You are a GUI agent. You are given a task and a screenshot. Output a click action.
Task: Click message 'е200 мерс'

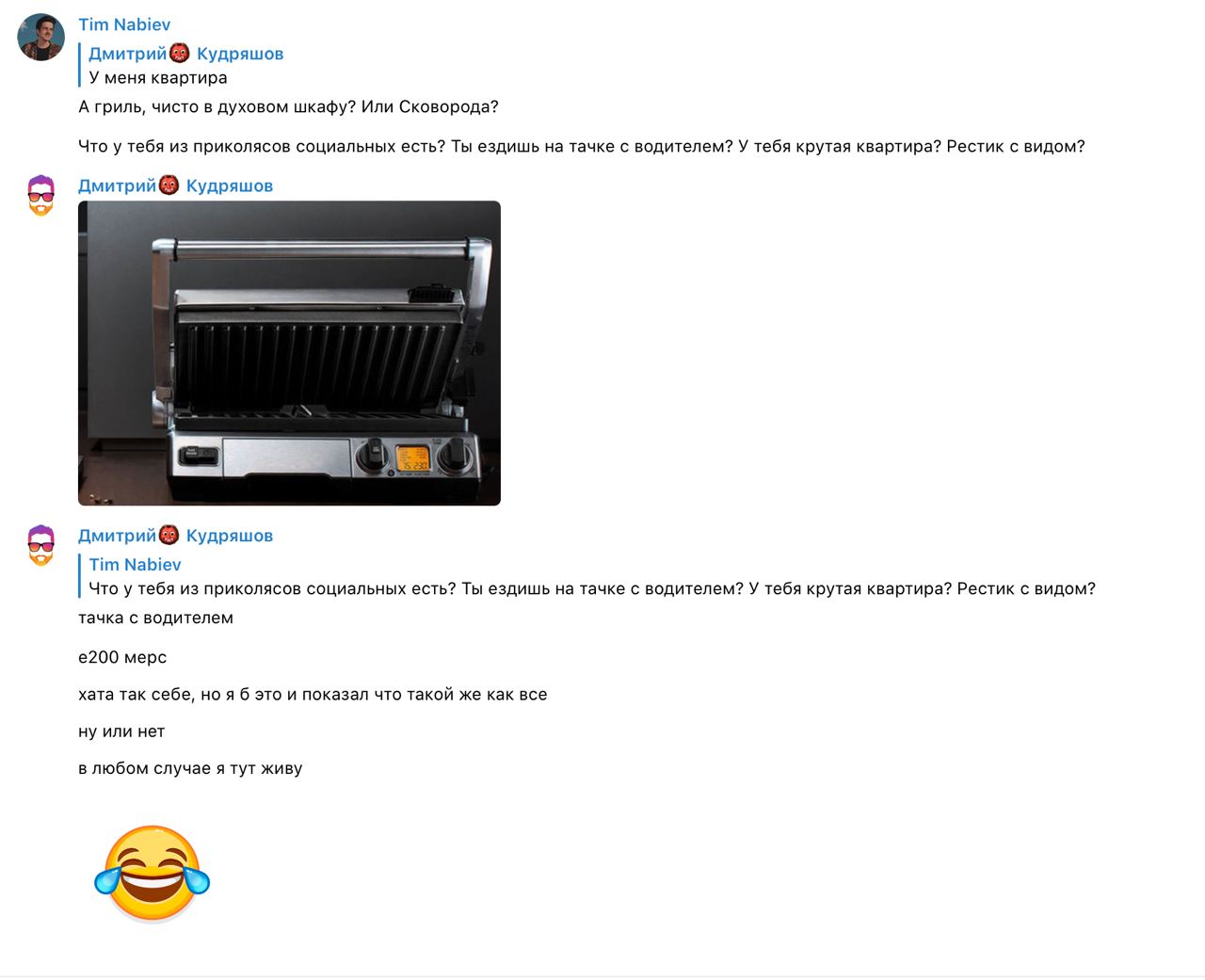122,657
